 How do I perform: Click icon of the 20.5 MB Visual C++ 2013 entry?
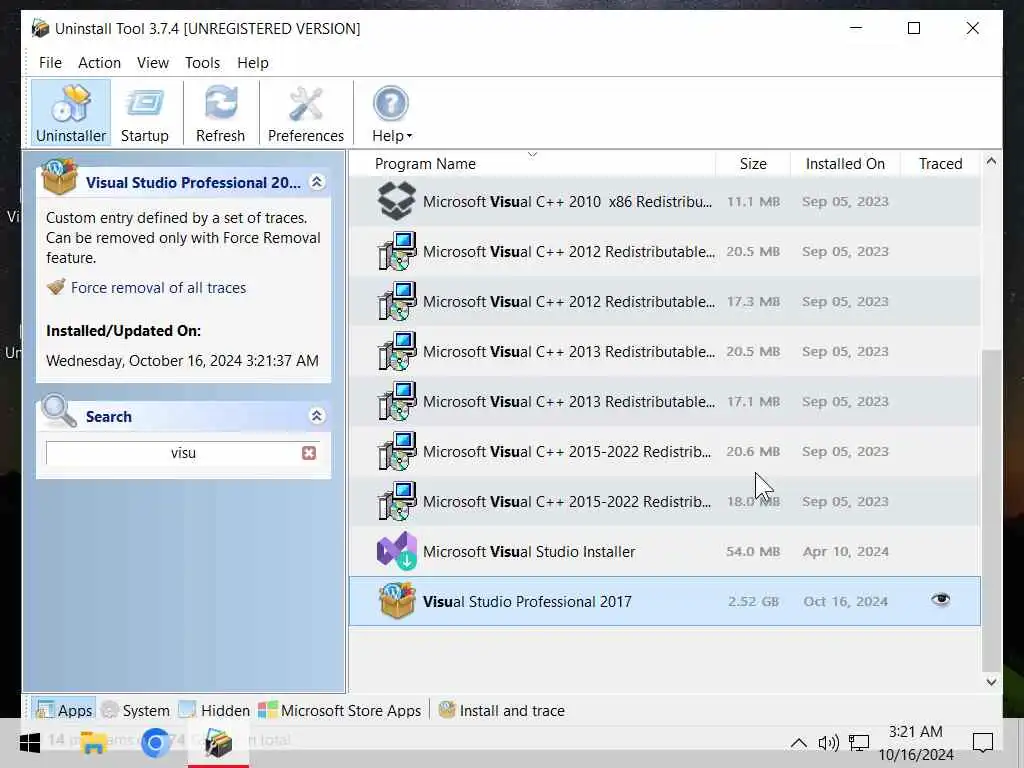396,351
